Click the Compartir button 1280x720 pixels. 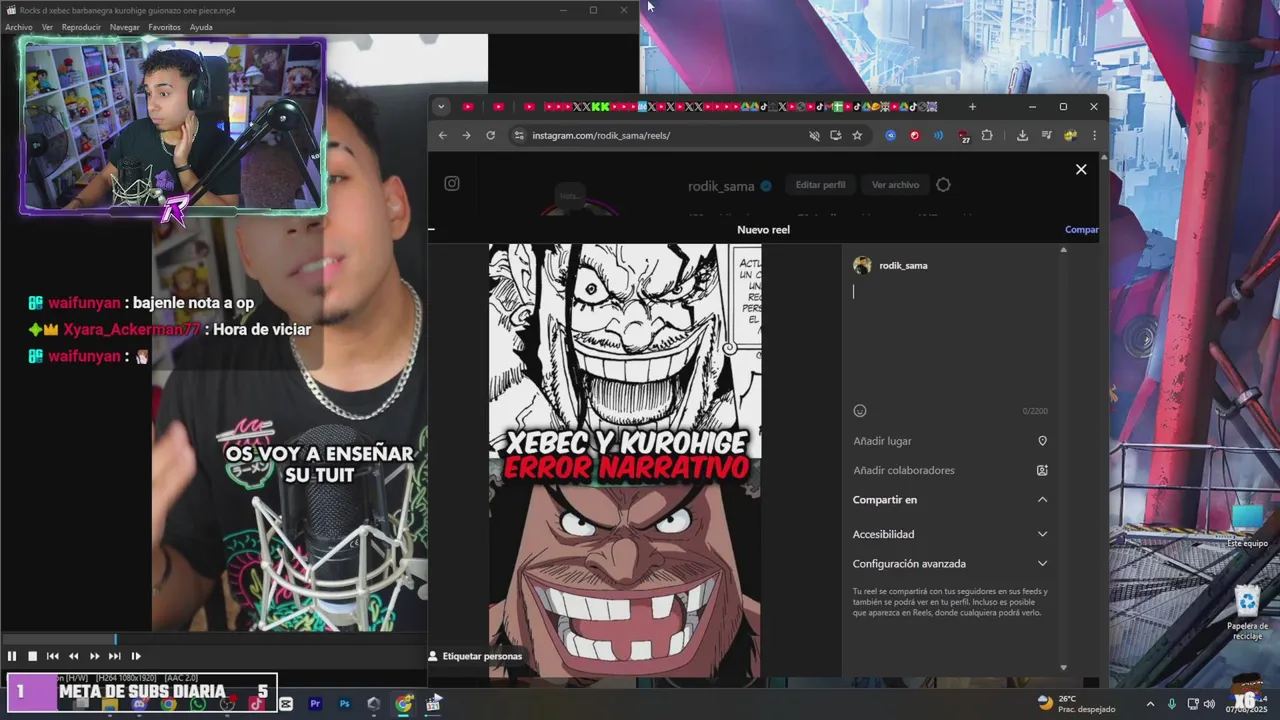tap(1082, 229)
